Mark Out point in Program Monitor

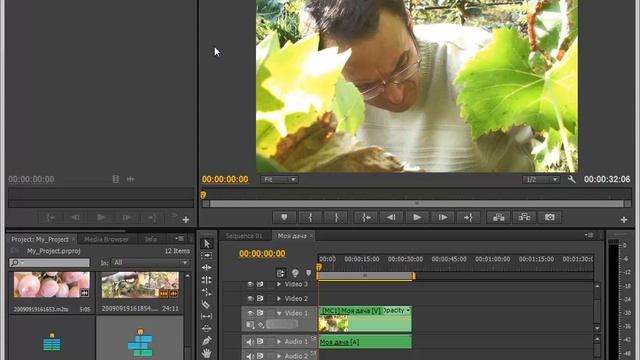(x=336, y=218)
